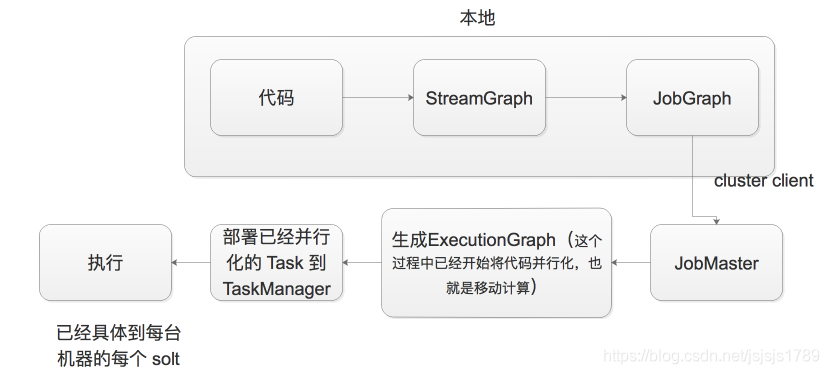Click the 已经具体到每台机器的每个 solt caption
The image size is (829, 374).
(x=118, y=346)
